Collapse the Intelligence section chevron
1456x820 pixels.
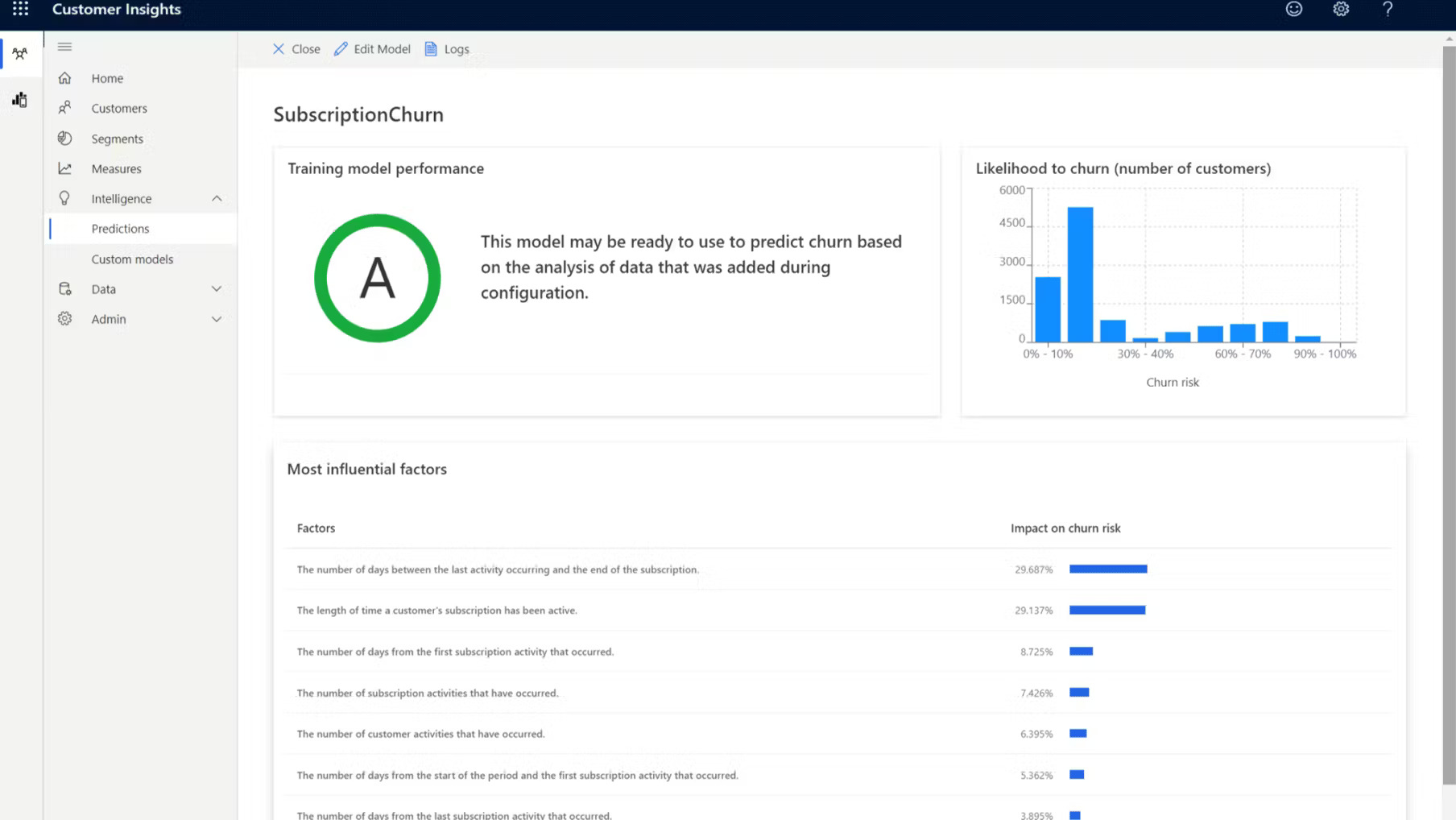[x=217, y=198]
